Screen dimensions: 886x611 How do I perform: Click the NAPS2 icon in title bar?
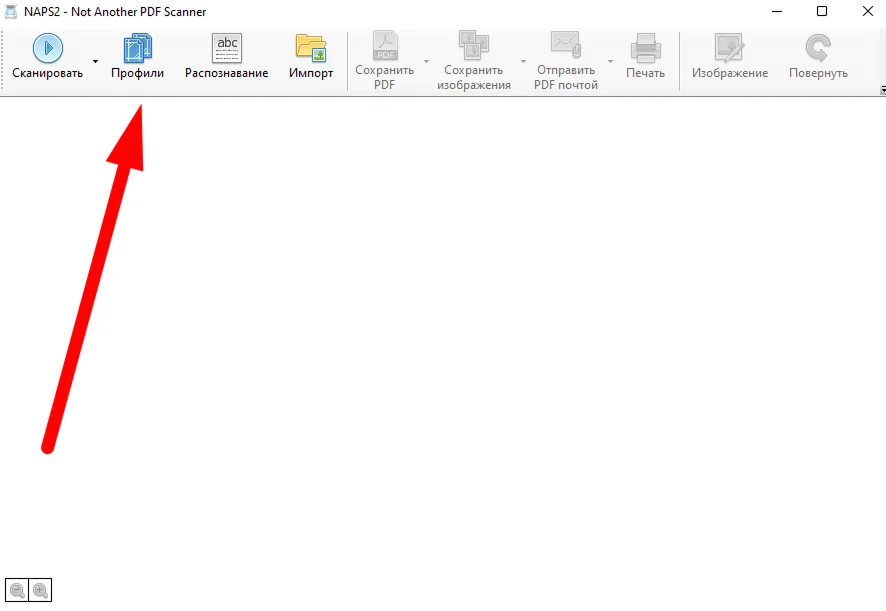12,12
